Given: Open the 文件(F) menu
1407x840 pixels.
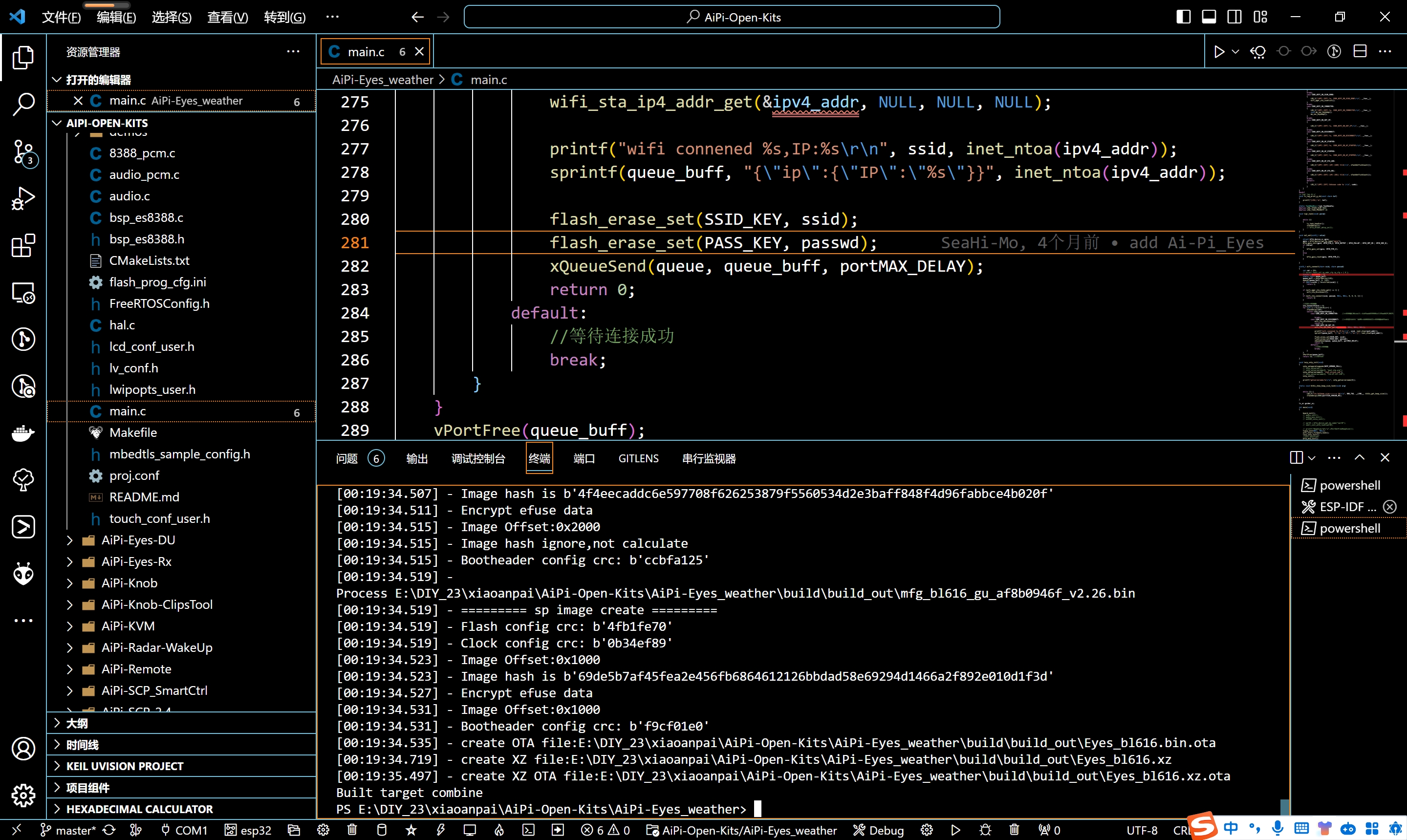Looking at the screenshot, I should 61,17.
